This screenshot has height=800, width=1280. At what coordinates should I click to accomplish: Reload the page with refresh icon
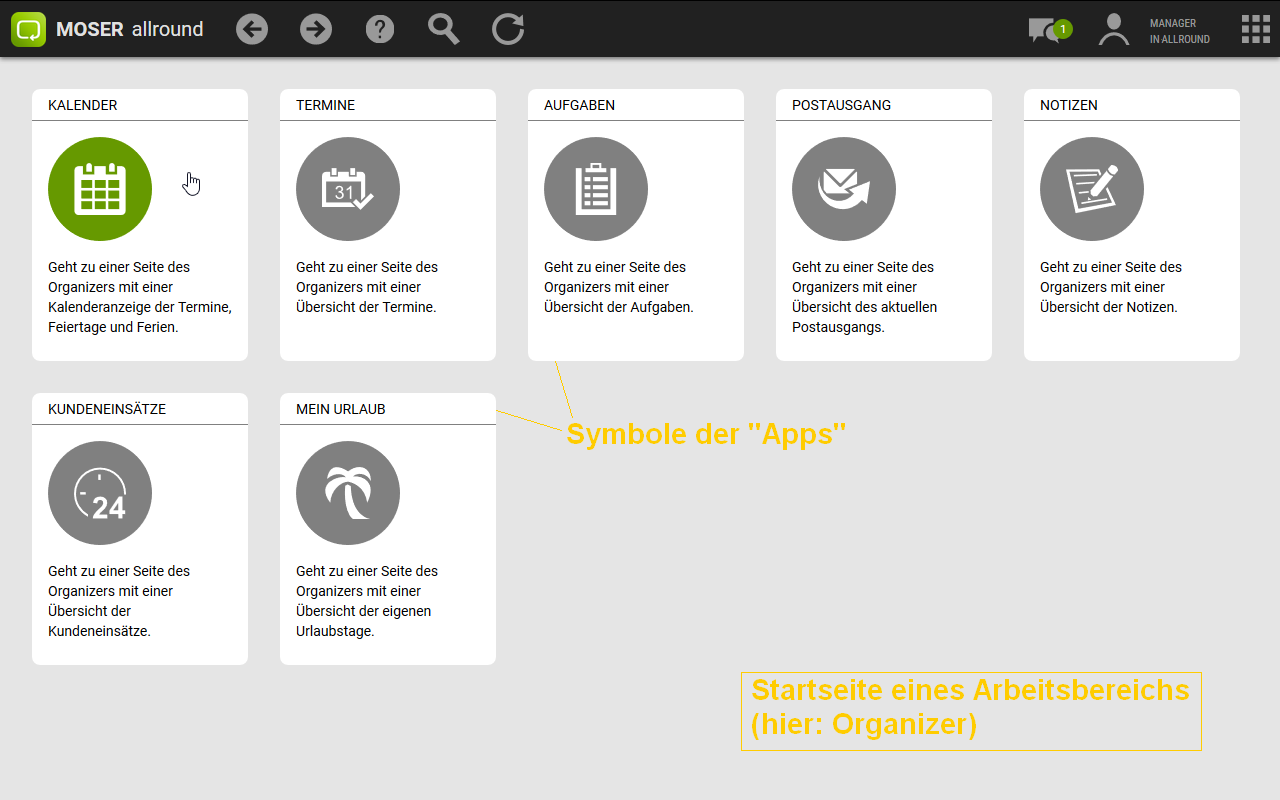click(x=508, y=29)
